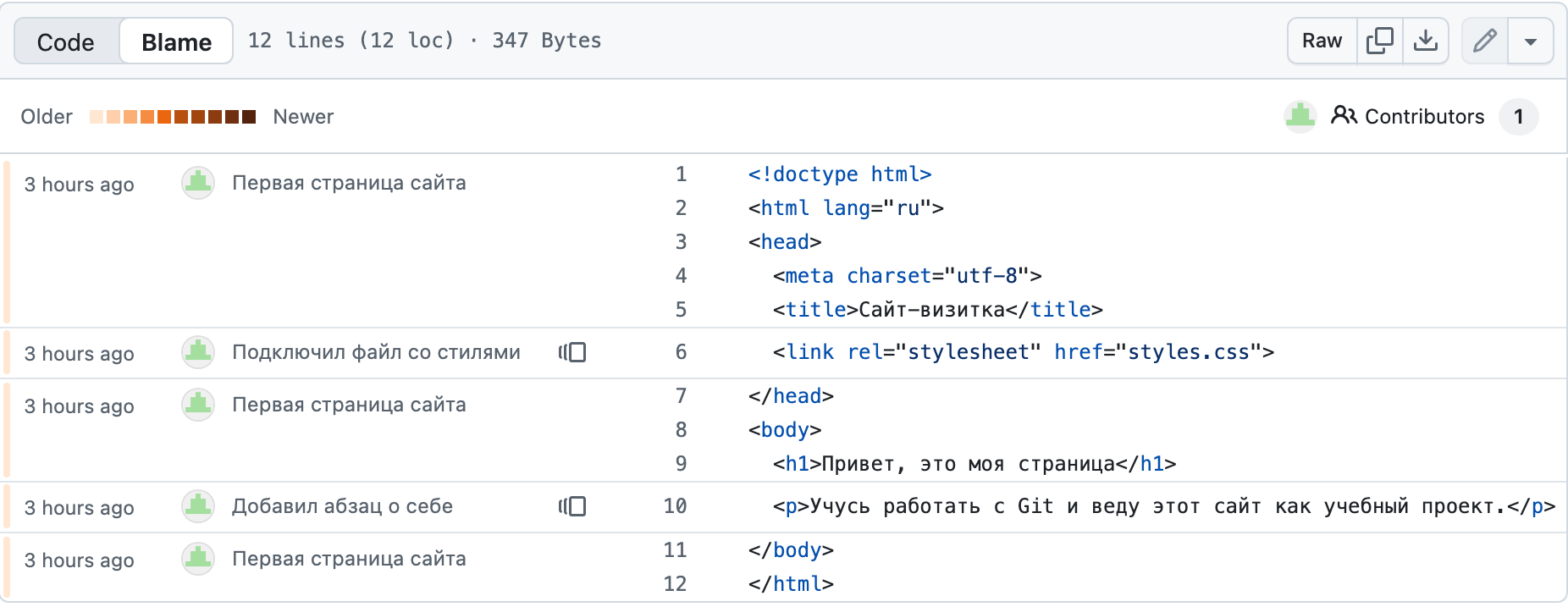
Task: Open more edit options dropdown arrow
Action: tap(1531, 41)
